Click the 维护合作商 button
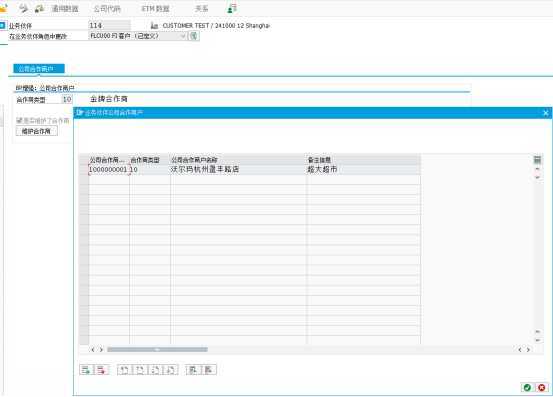Image resolution: width=553 pixels, height=397 pixels. tap(36, 131)
